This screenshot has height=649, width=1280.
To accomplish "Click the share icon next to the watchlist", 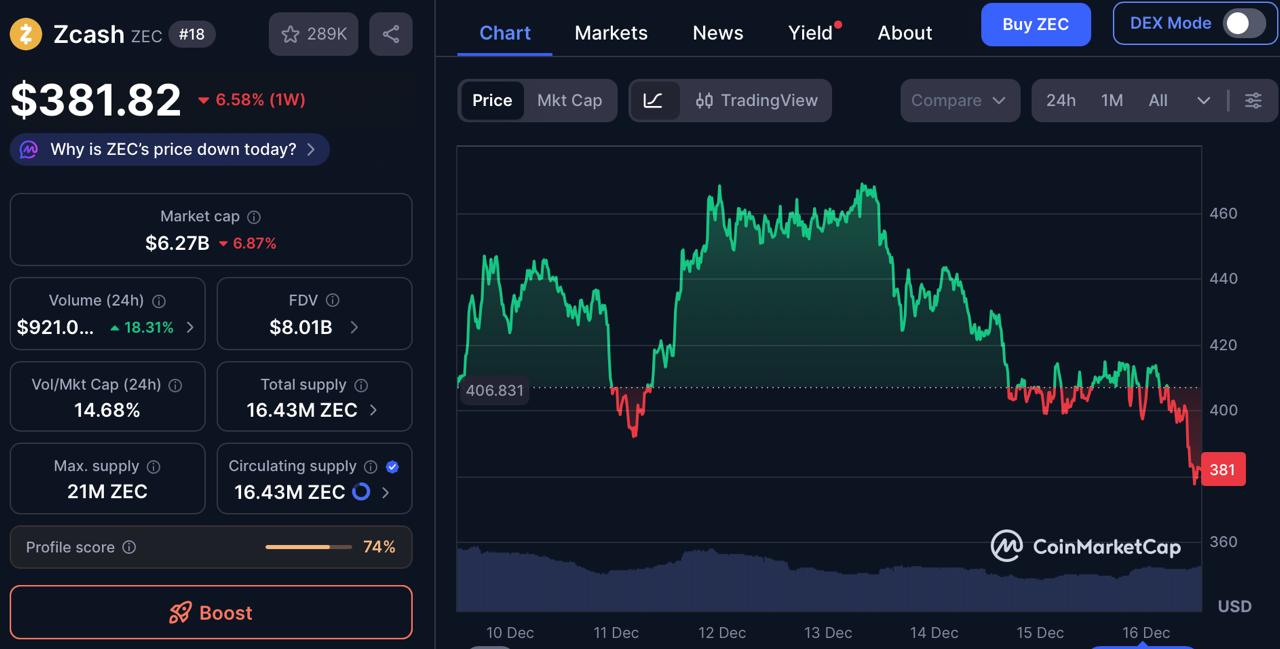I will click(x=390, y=33).
